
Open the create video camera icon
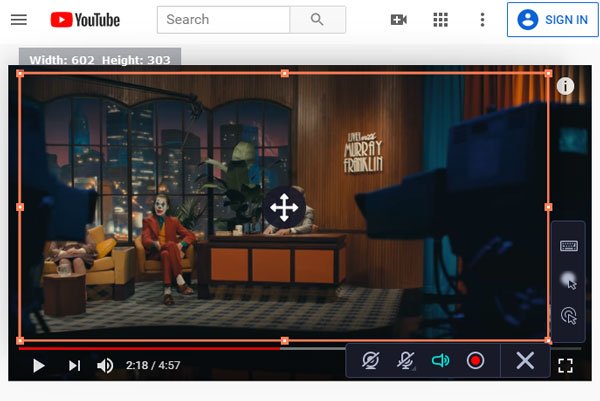[x=398, y=20]
